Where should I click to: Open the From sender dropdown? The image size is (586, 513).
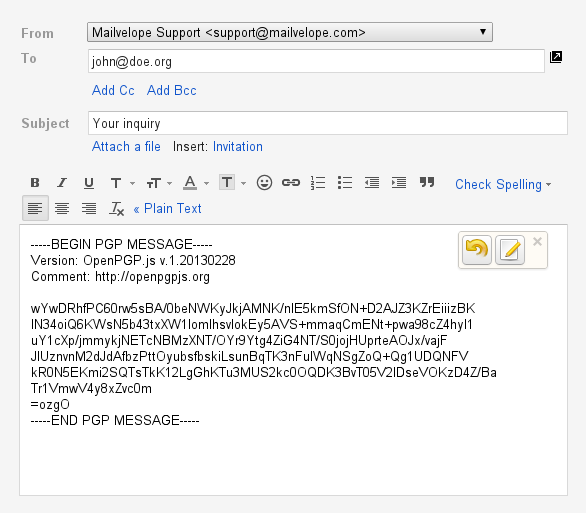coord(290,32)
